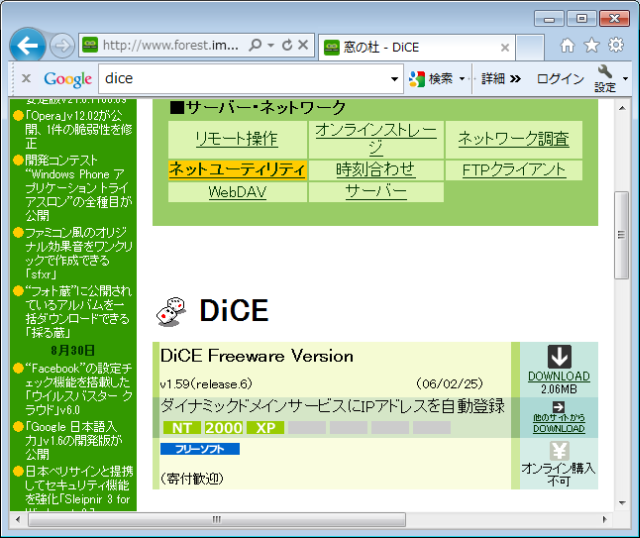Click the horizontal scrollbar right arrow
Image resolution: width=640 pixels, height=538 pixels.
click(604, 520)
